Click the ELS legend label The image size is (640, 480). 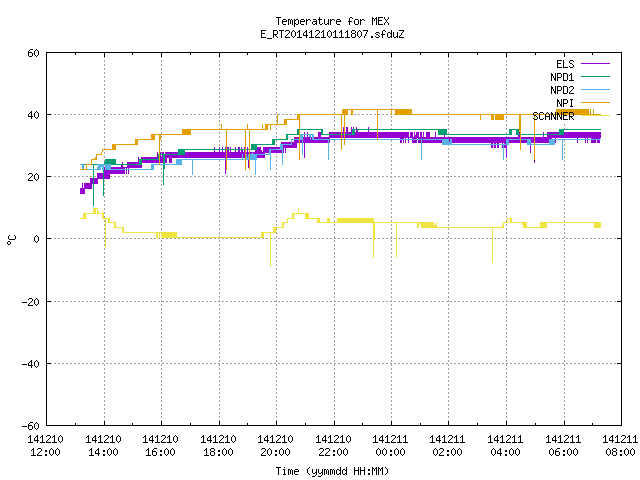click(x=565, y=64)
